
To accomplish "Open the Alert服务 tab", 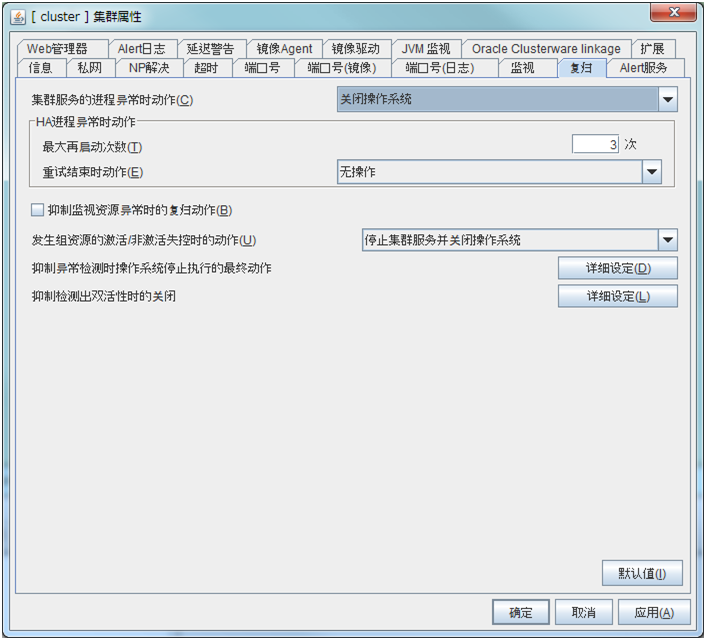I will pyautogui.click(x=644, y=68).
